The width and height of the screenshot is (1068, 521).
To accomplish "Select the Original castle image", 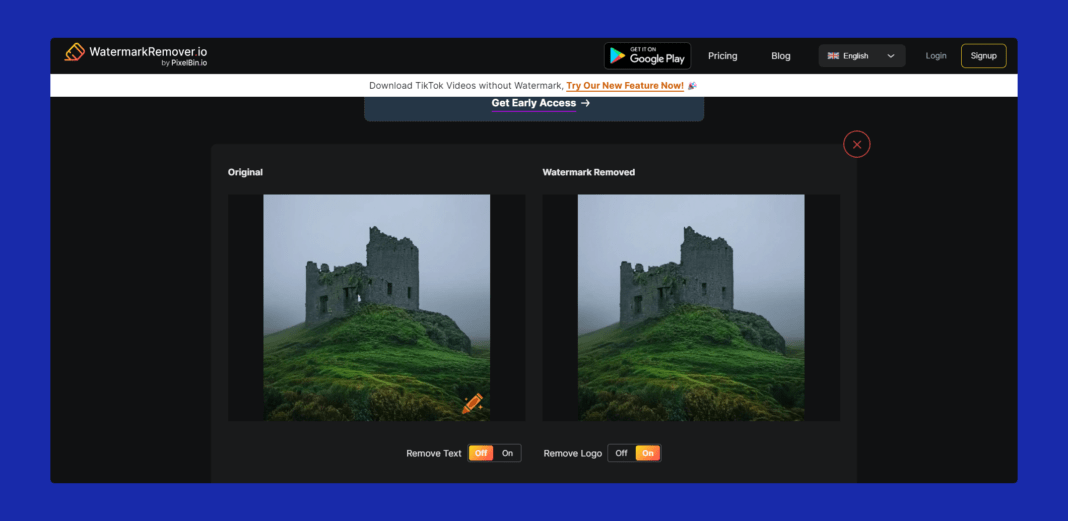I will click(376, 307).
